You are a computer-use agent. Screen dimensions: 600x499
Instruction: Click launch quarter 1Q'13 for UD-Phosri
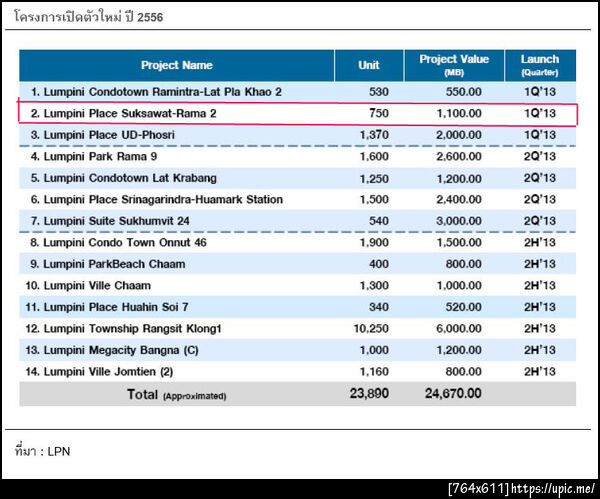(x=540, y=135)
